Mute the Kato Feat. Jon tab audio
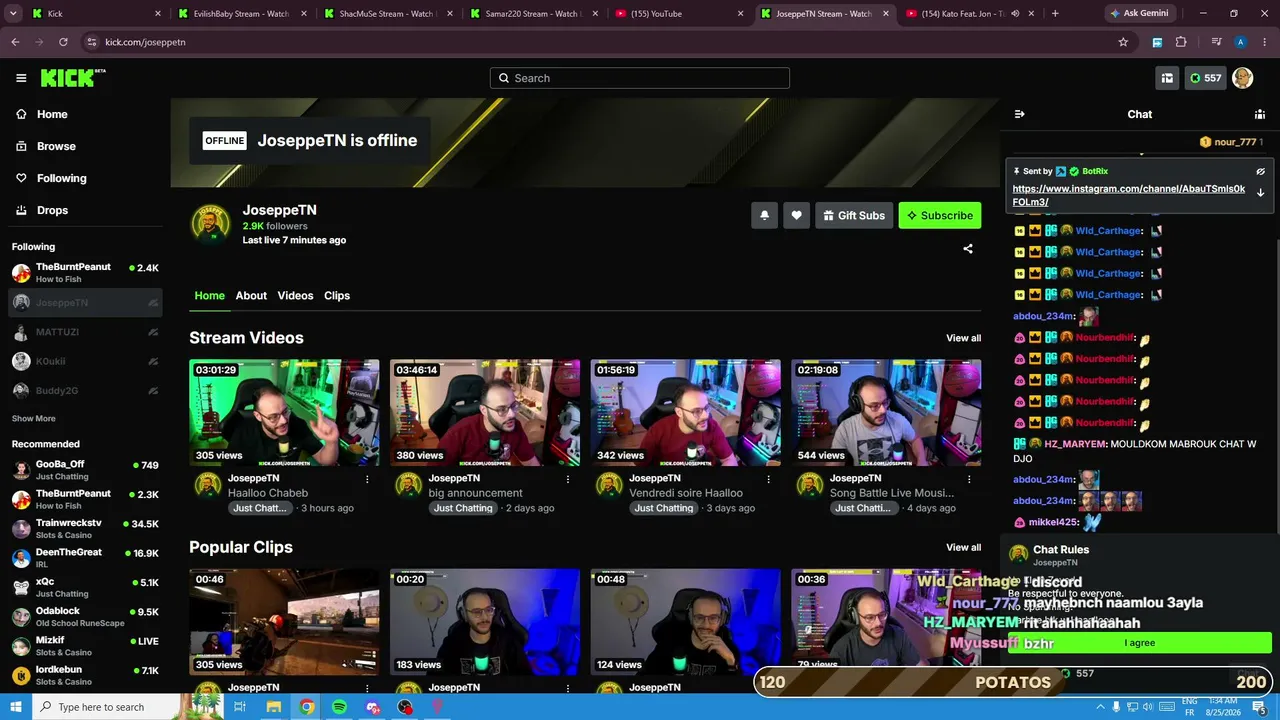This screenshot has height=720, width=1280. [x=1015, y=14]
